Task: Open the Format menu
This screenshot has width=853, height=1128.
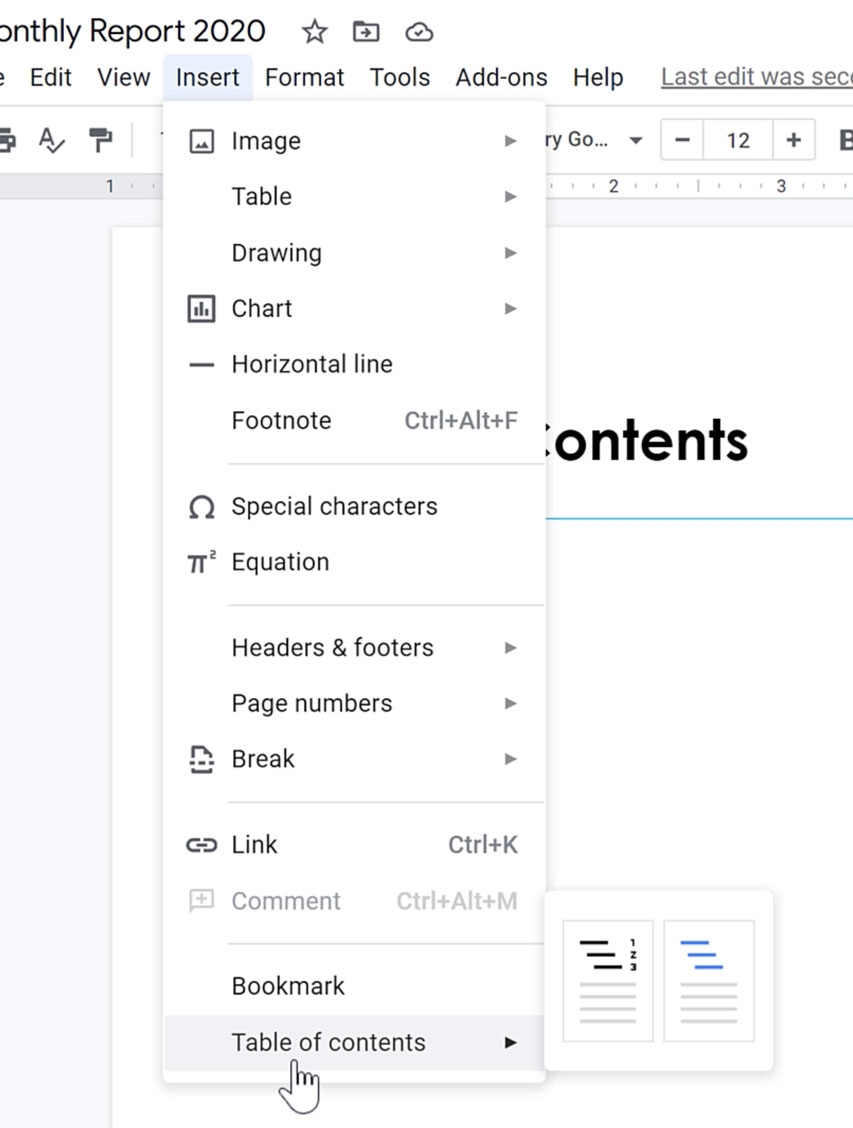Action: [304, 78]
